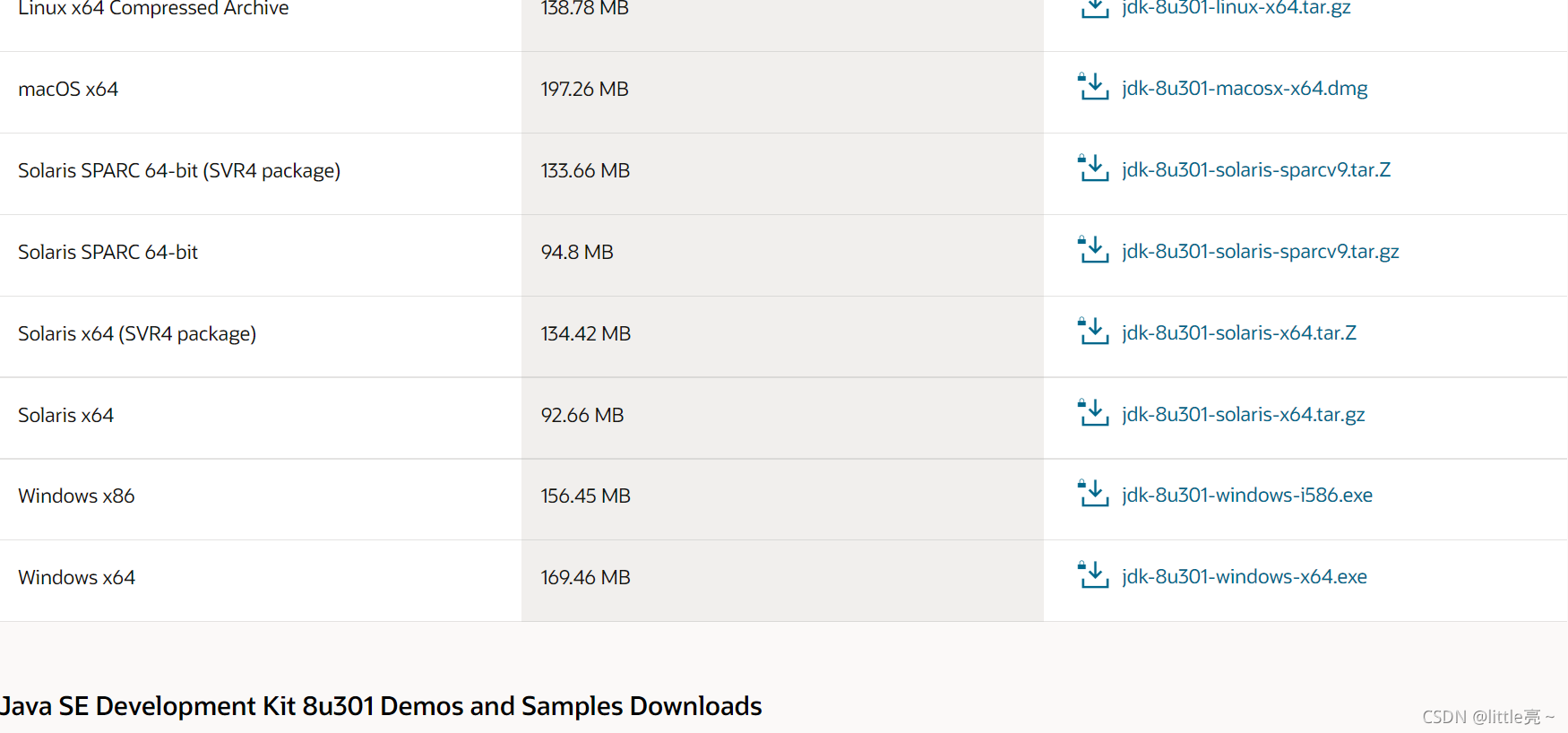Open the jdk-8u301-solaris-sparcv9.tar.Z link

pos(1256,169)
